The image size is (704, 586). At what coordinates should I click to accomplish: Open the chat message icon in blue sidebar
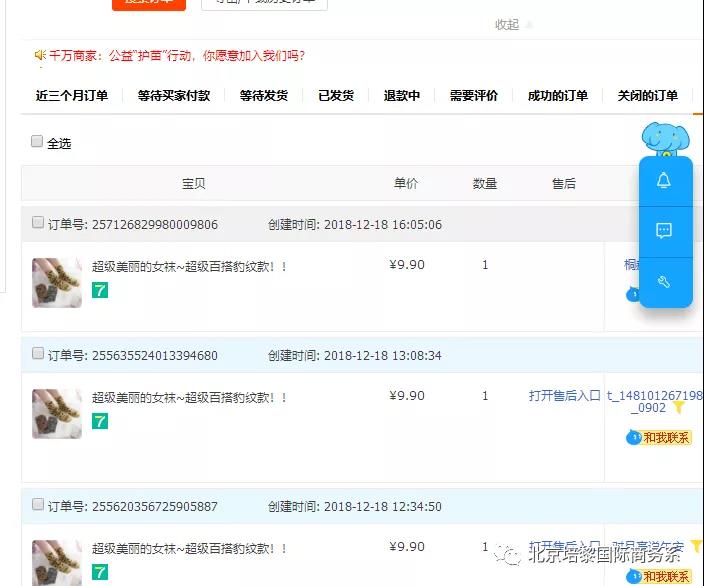coord(663,231)
